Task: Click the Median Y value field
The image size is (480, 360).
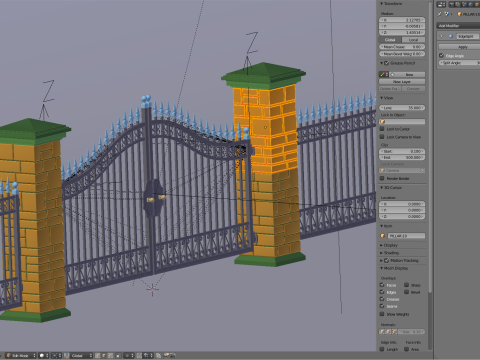Action: click(402, 26)
